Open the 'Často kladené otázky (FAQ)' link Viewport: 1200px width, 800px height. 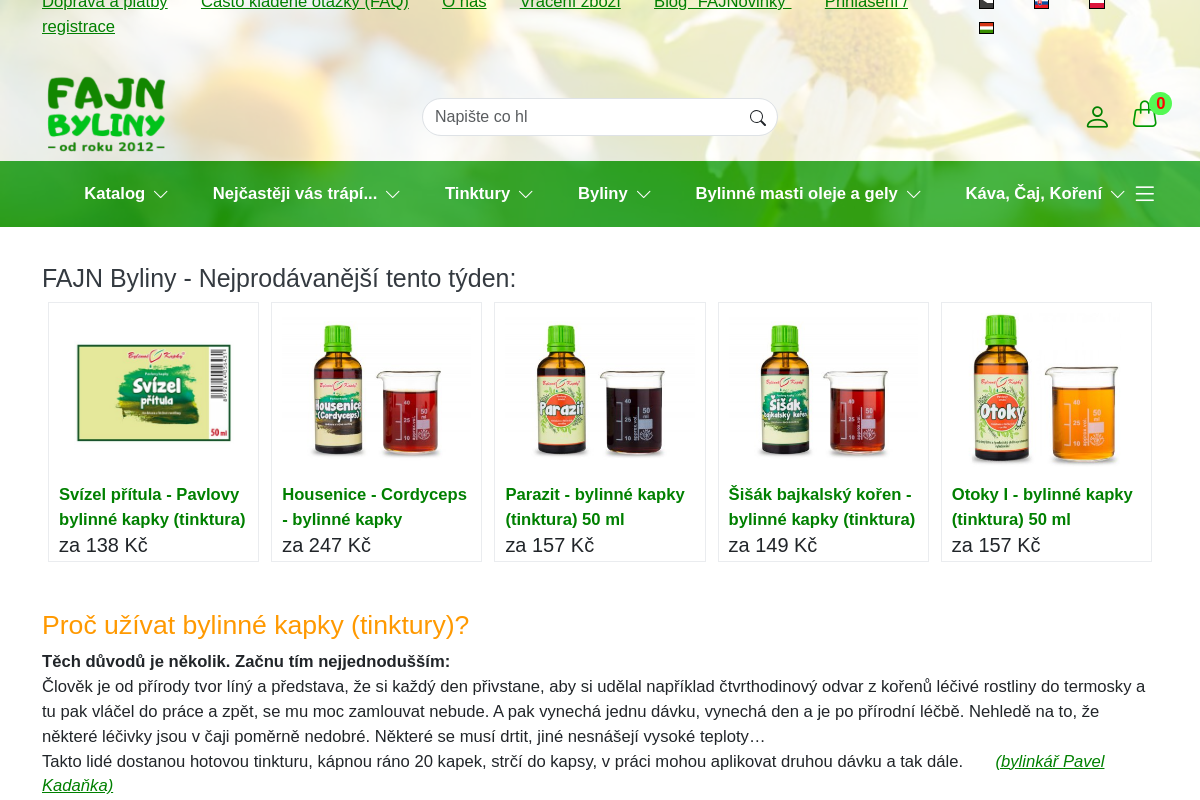(305, 4)
